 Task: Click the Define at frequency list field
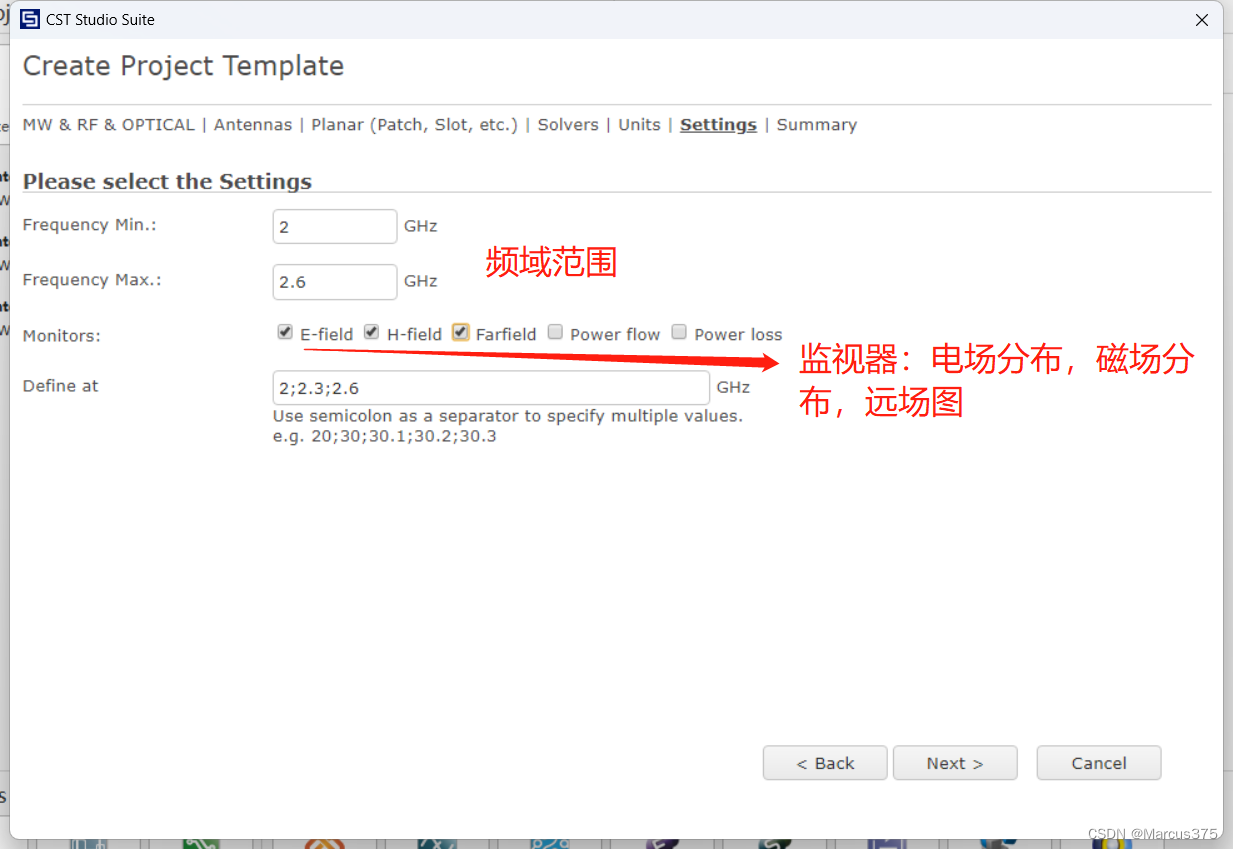490,387
